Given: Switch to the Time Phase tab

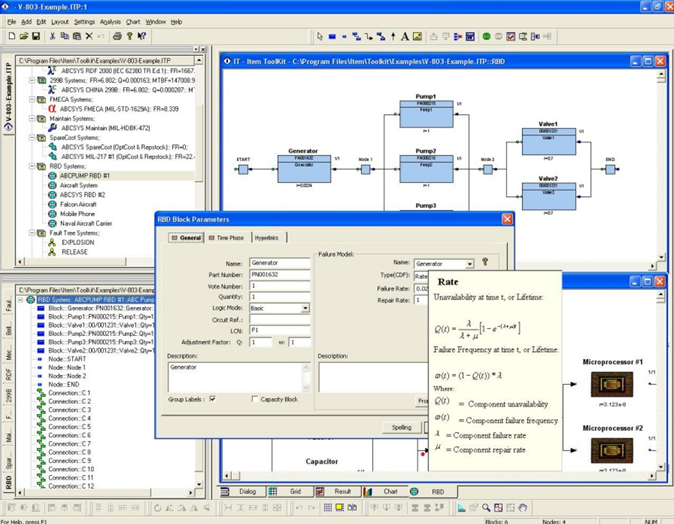Looking at the screenshot, I should [226, 238].
